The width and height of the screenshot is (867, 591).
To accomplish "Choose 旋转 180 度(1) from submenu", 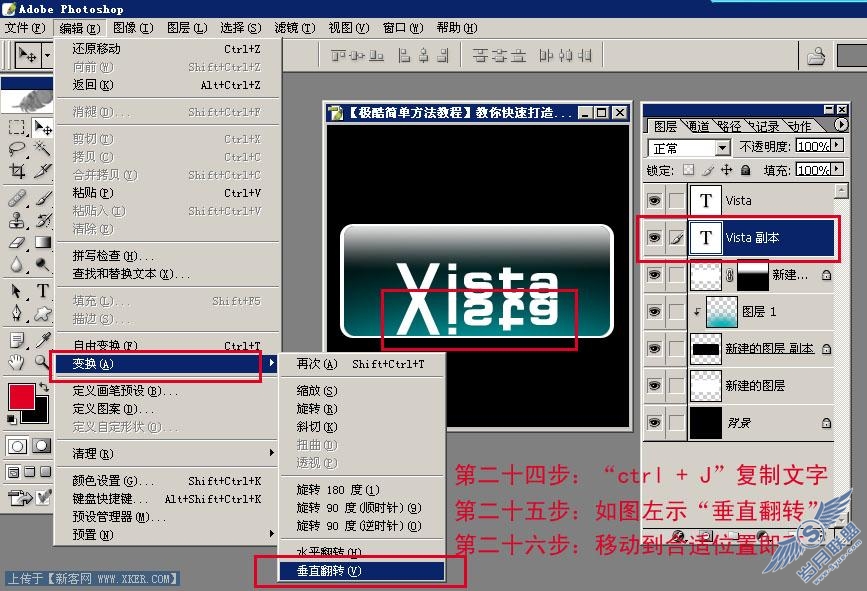I will point(362,490).
